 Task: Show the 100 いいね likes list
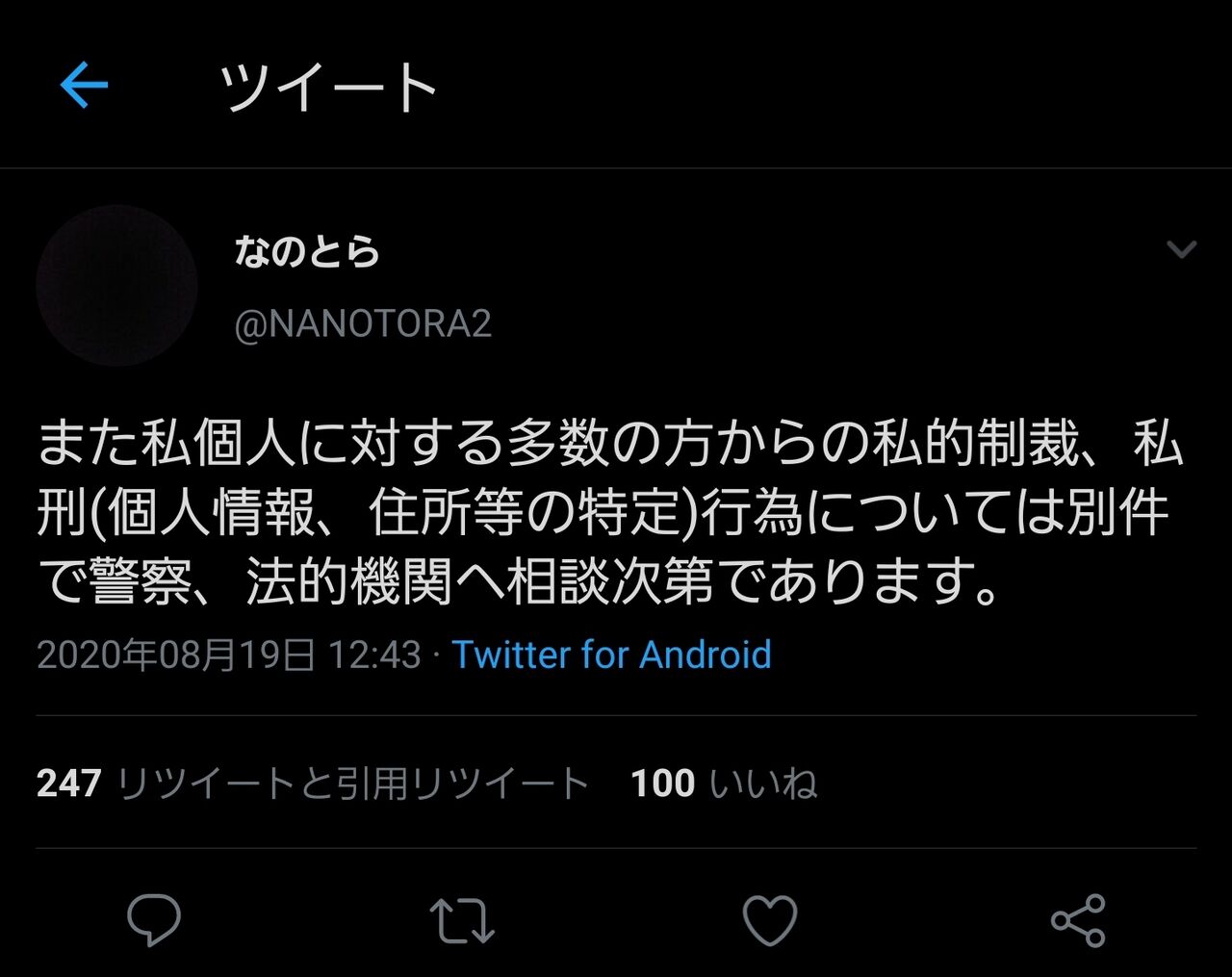725,783
